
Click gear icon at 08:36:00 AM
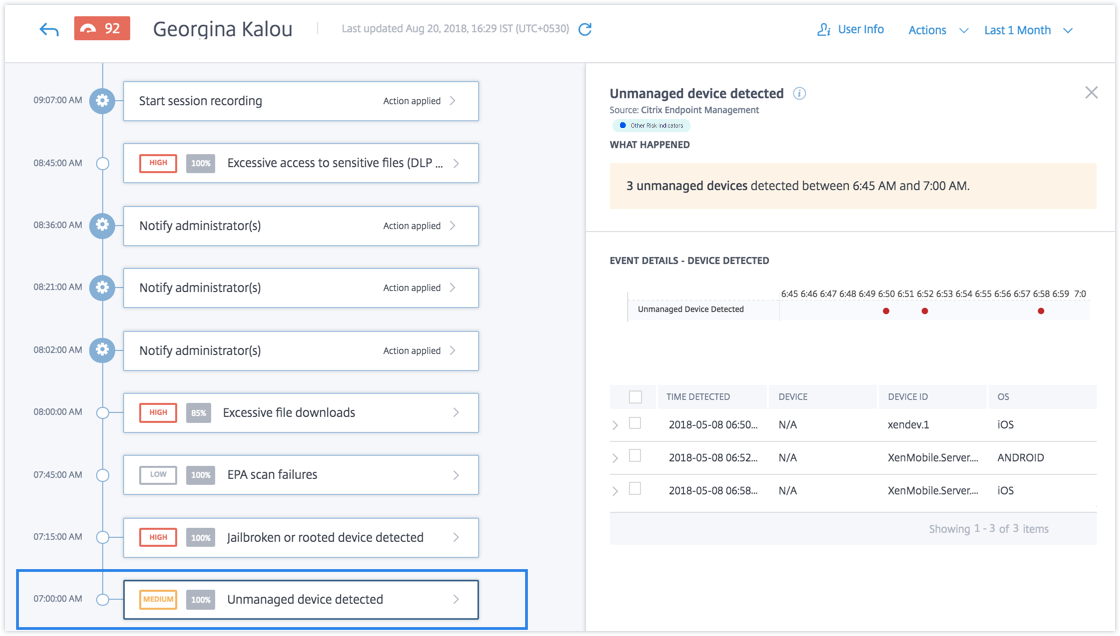pyautogui.click(x=102, y=225)
